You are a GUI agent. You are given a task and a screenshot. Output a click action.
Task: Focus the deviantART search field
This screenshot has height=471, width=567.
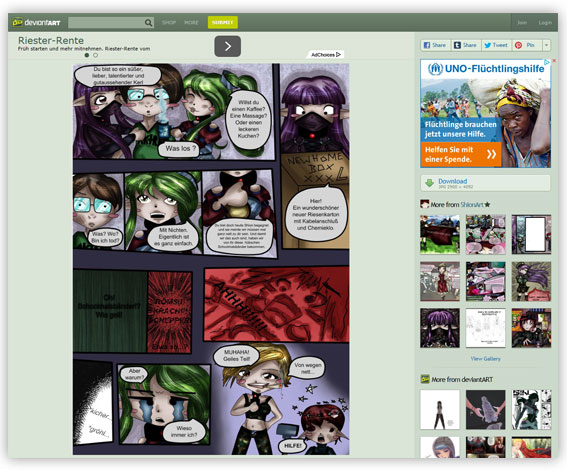click(106, 23)
